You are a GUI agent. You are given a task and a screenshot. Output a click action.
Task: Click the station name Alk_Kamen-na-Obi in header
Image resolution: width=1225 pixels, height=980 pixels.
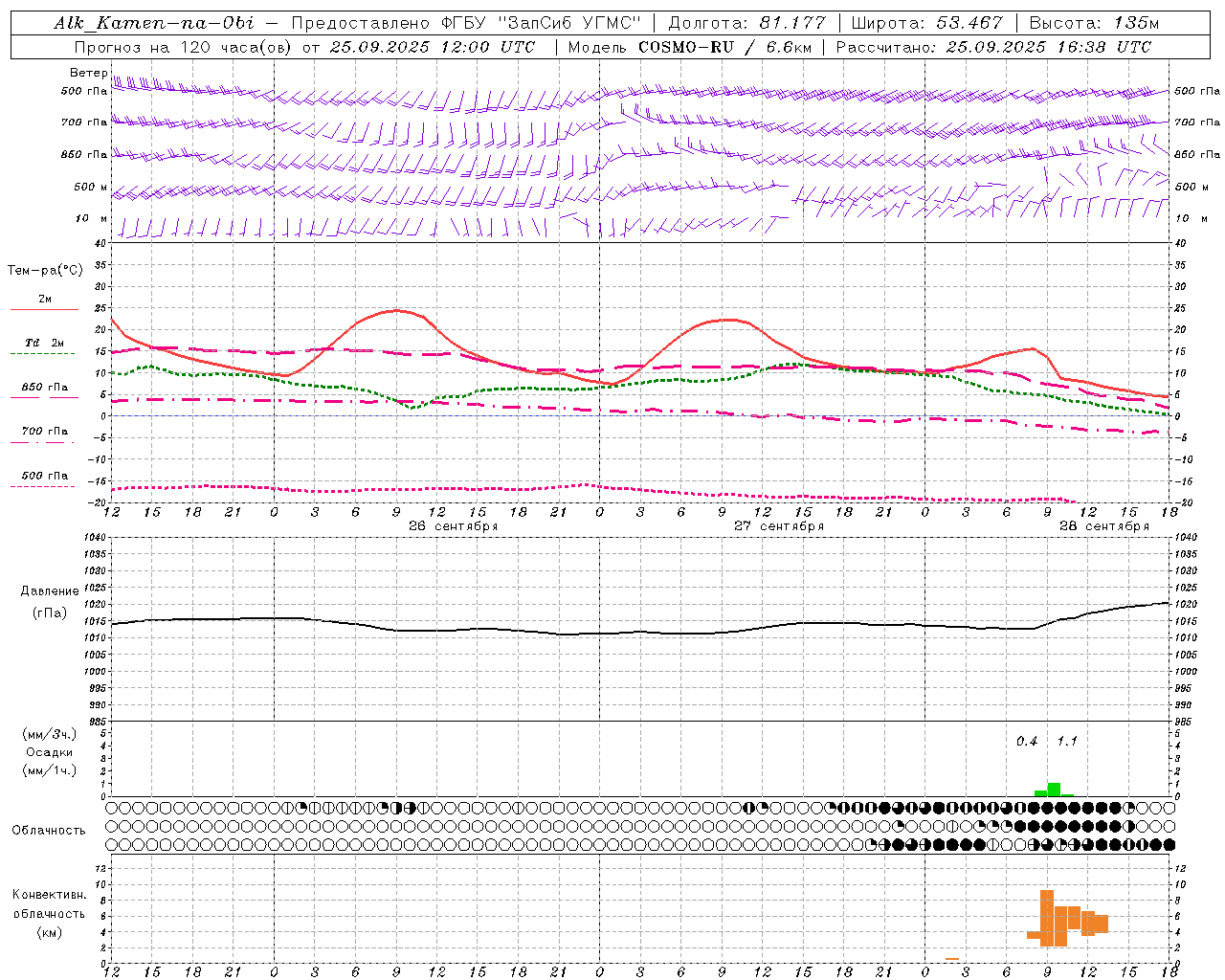[x=154, y=23]
